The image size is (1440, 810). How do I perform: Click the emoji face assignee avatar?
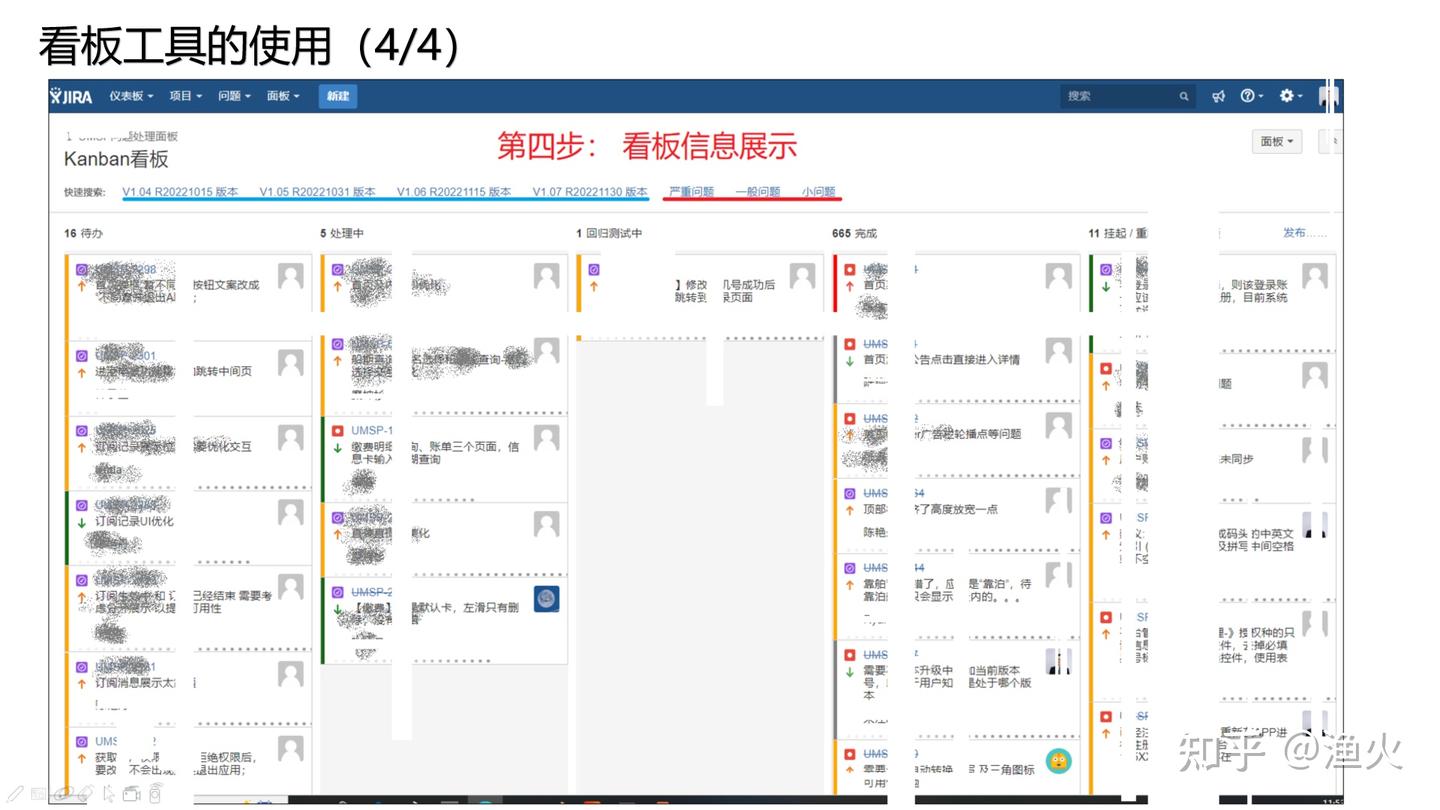click(1058, 761)
